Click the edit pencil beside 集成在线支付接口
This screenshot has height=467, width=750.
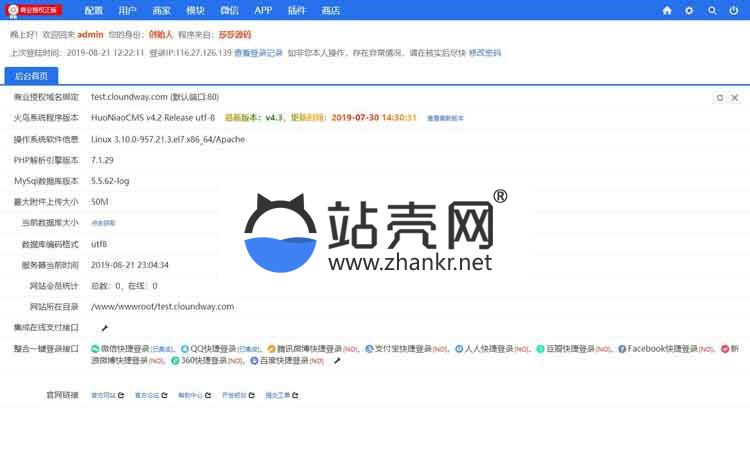point(105,328)
